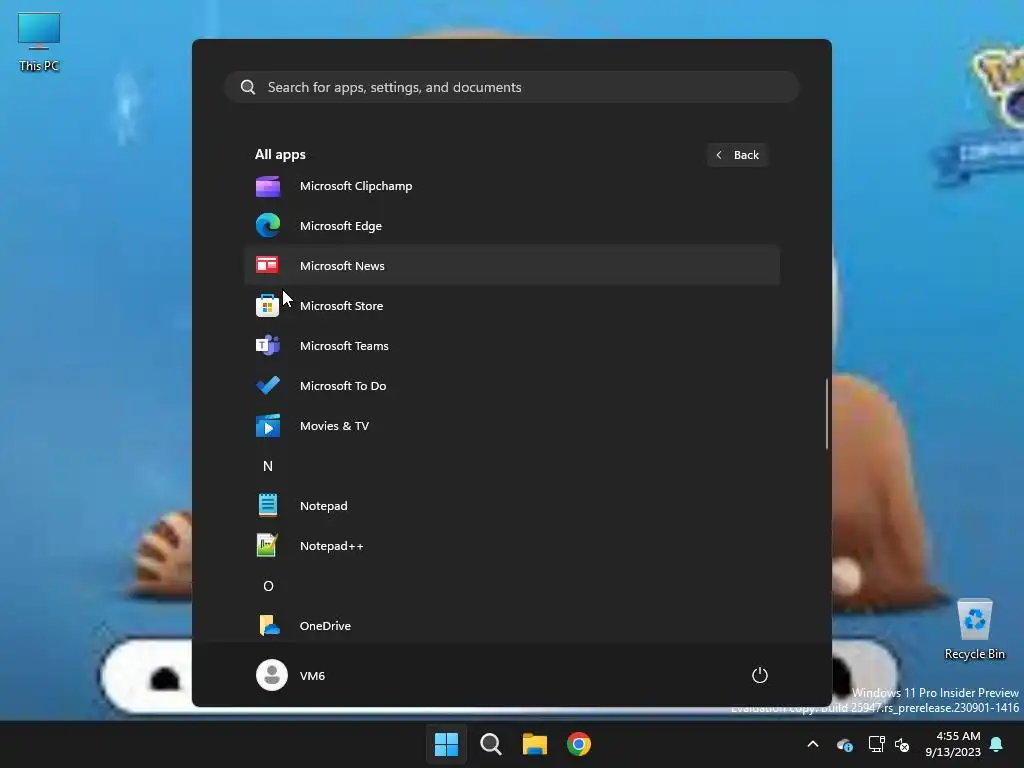Open the Microsoft Store bag icon
Image resolution: width=1024 pixels, height=768 pixels.
click(268, 306)
